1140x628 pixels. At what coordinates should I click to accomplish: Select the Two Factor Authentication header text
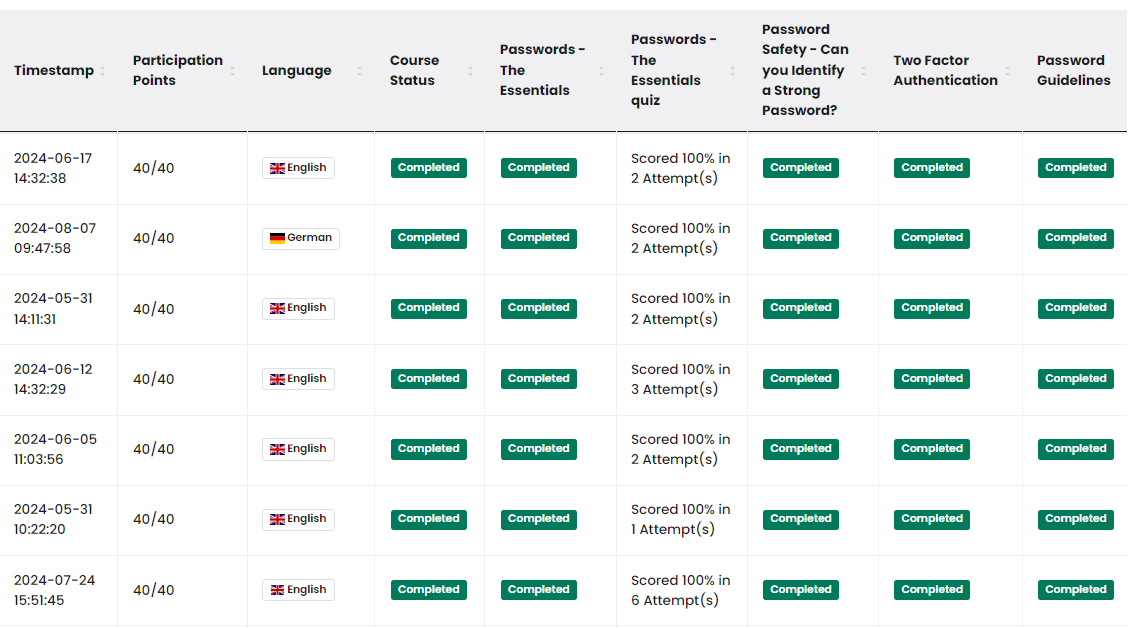945,71
